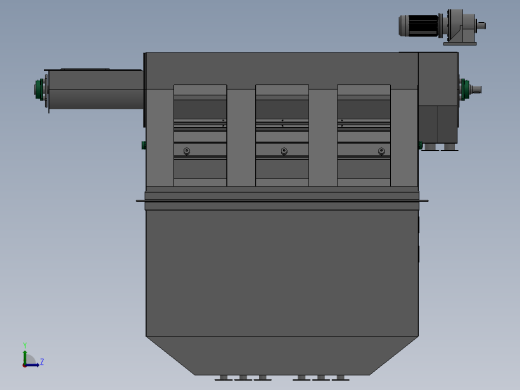Select the bolt in the right window panel
The height and width of the screenshot is (390, 520).
(381, 151)
